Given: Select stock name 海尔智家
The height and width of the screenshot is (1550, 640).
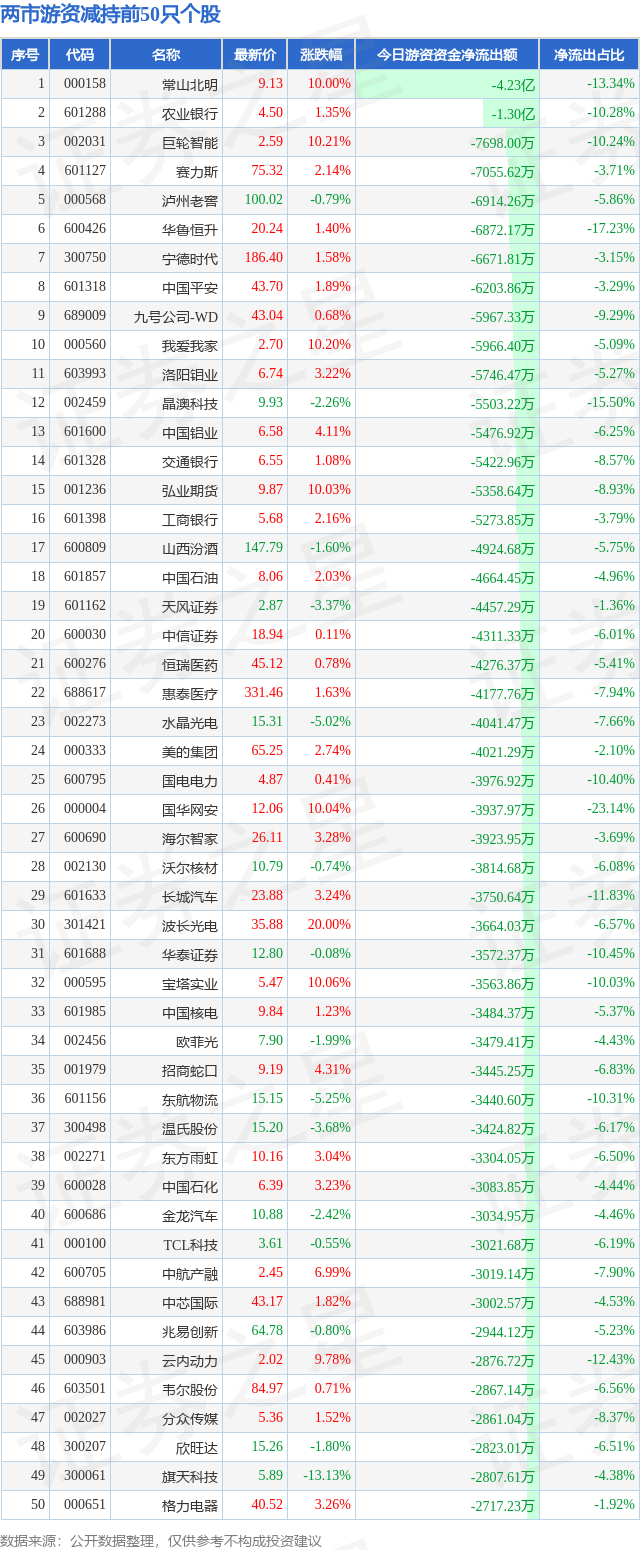Looking at the screenshot, I should click(190, 838).
